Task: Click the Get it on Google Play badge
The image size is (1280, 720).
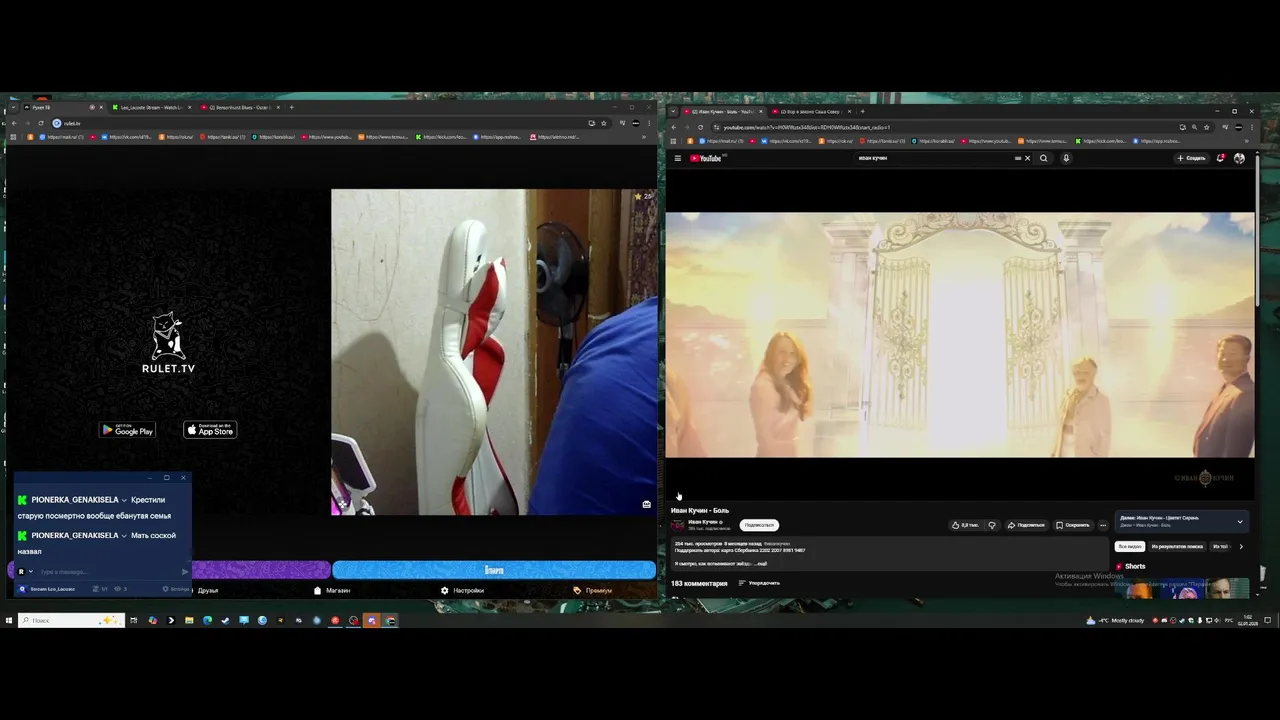Action: tap(127, 430)
